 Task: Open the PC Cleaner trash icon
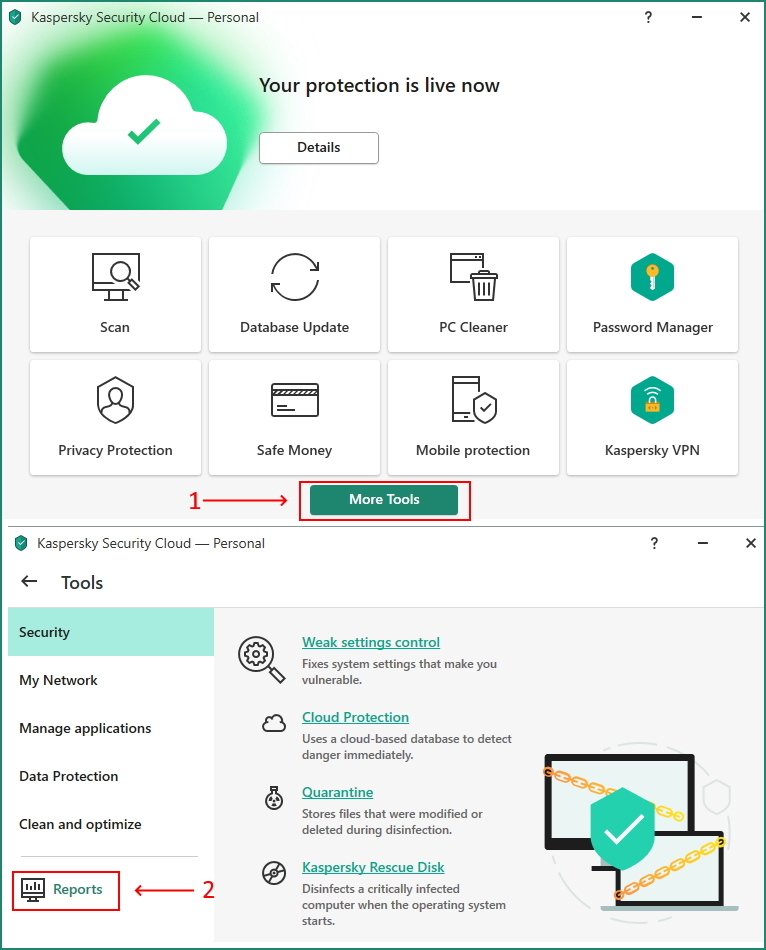[474, 277]
